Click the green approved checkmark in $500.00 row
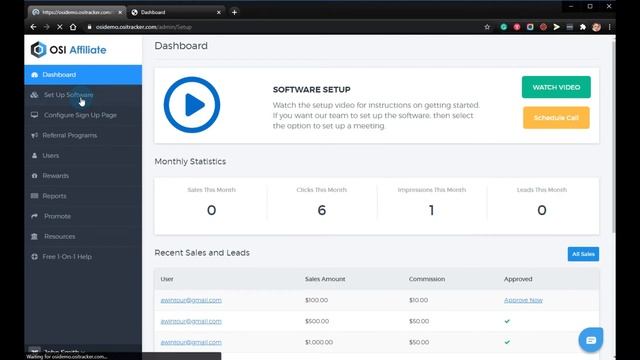640x360 pixels. pos(507,321)
